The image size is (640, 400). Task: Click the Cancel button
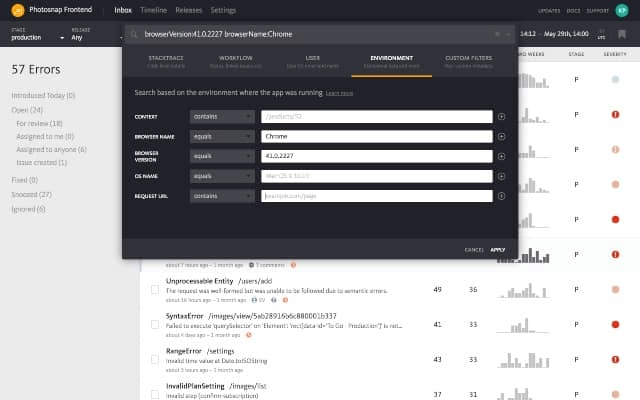(x=474, y=250)
